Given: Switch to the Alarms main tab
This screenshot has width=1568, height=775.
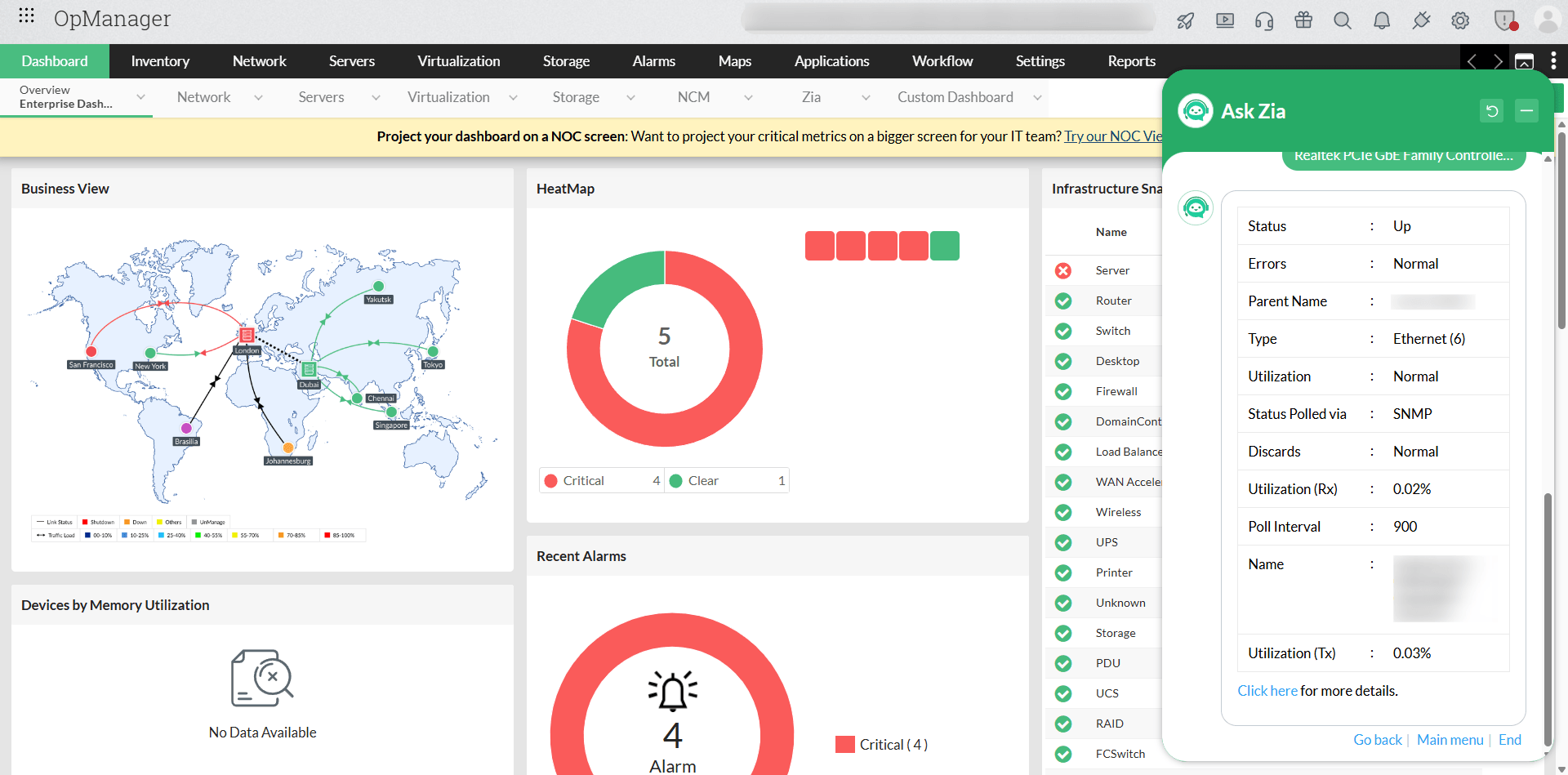Looking at the screenshot, I should pyautogui.click(x=654, y=61).
